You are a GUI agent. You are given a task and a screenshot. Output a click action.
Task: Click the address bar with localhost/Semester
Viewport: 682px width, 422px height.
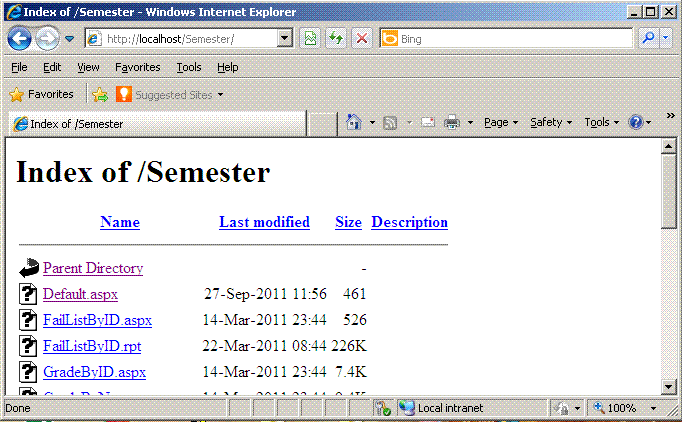[182, 39]
